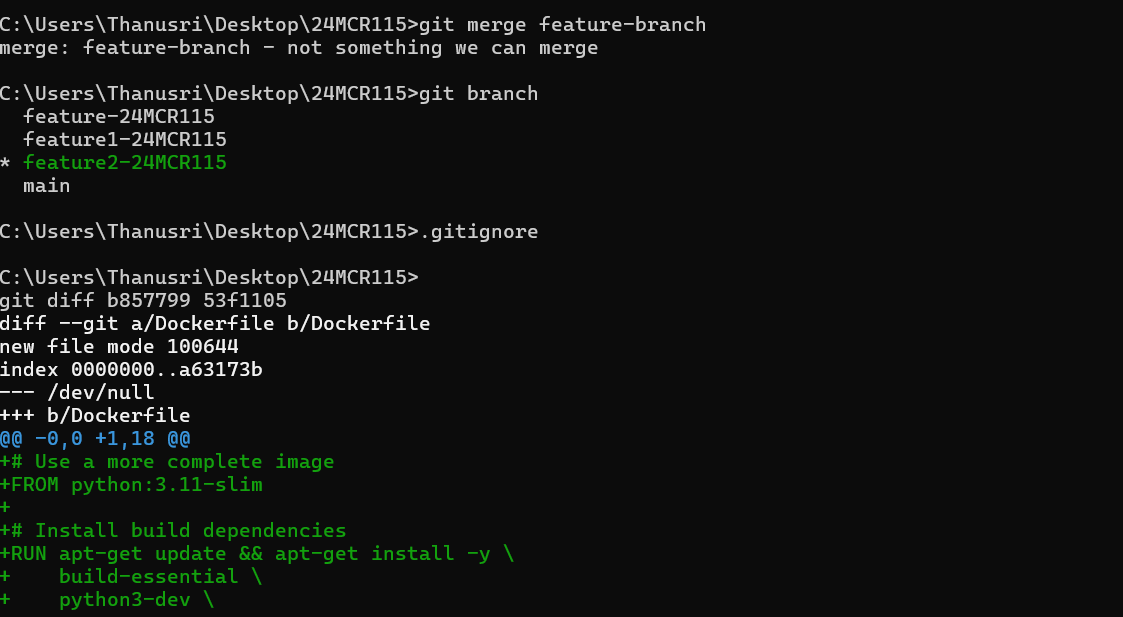Select the merge error message line
Screen dimensions: 1123x617
pyautogui.click(x=299, y=47)
